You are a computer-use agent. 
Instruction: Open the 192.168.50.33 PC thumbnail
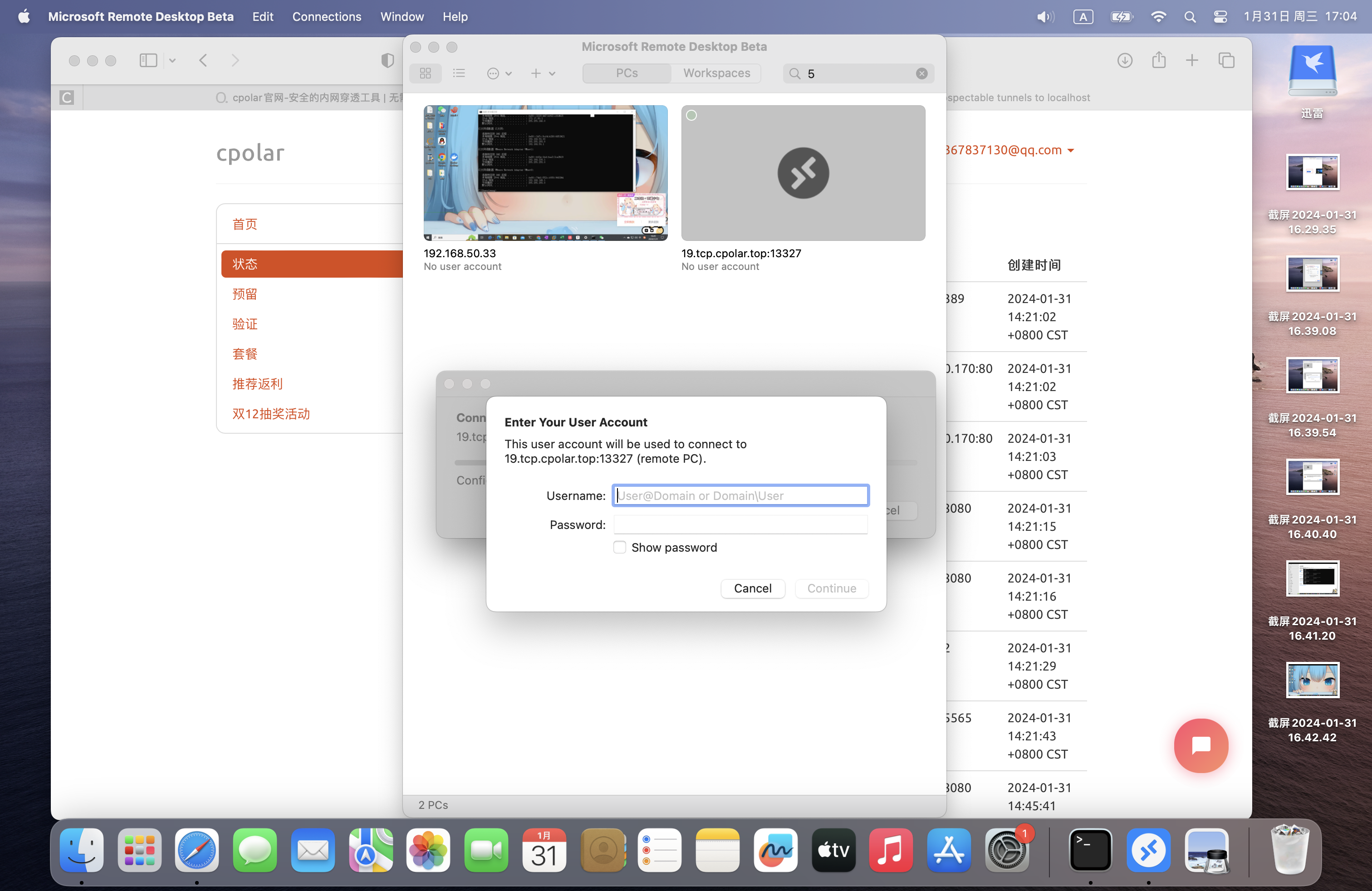(545, 173)
